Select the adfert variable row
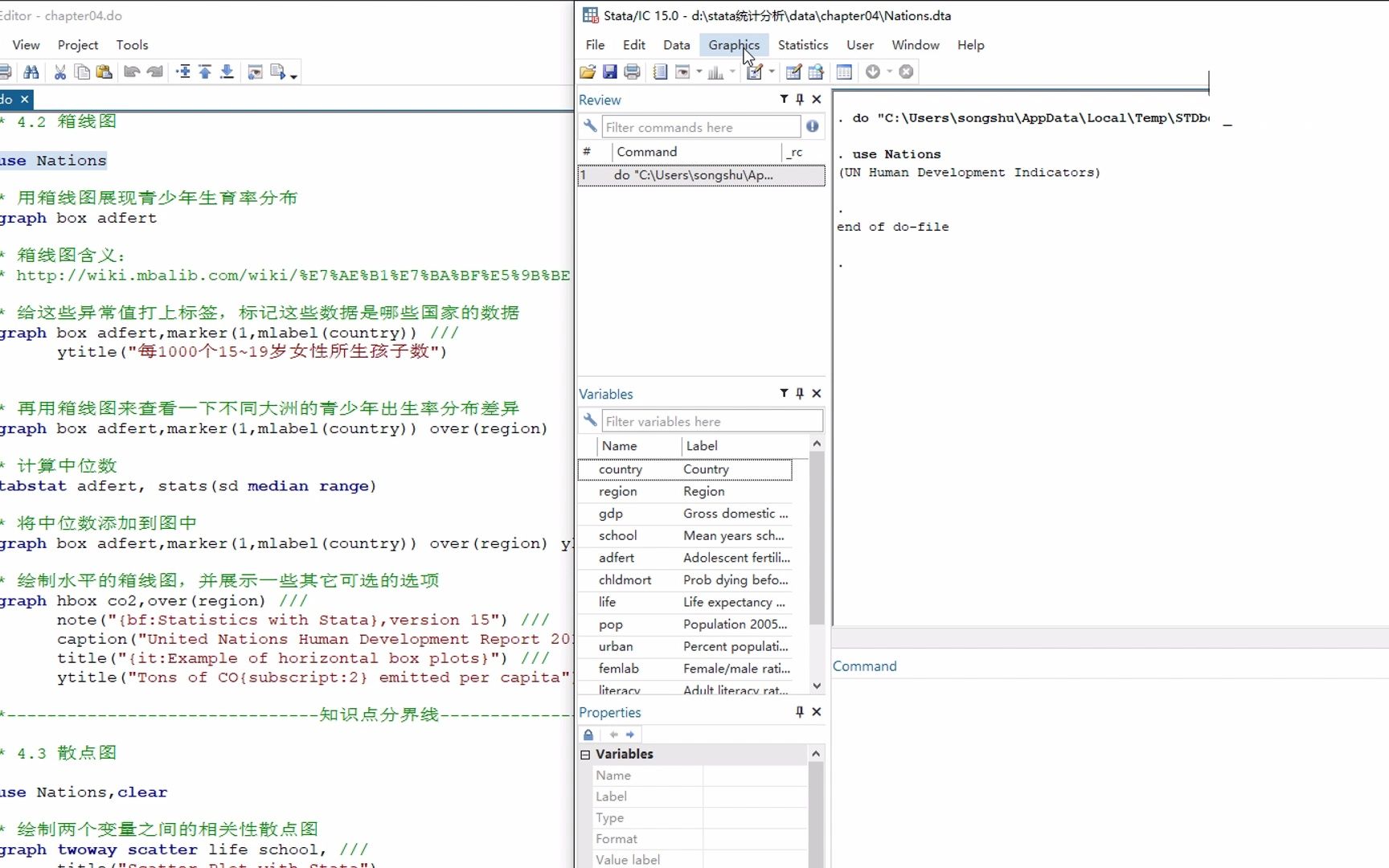 (685, 558)
